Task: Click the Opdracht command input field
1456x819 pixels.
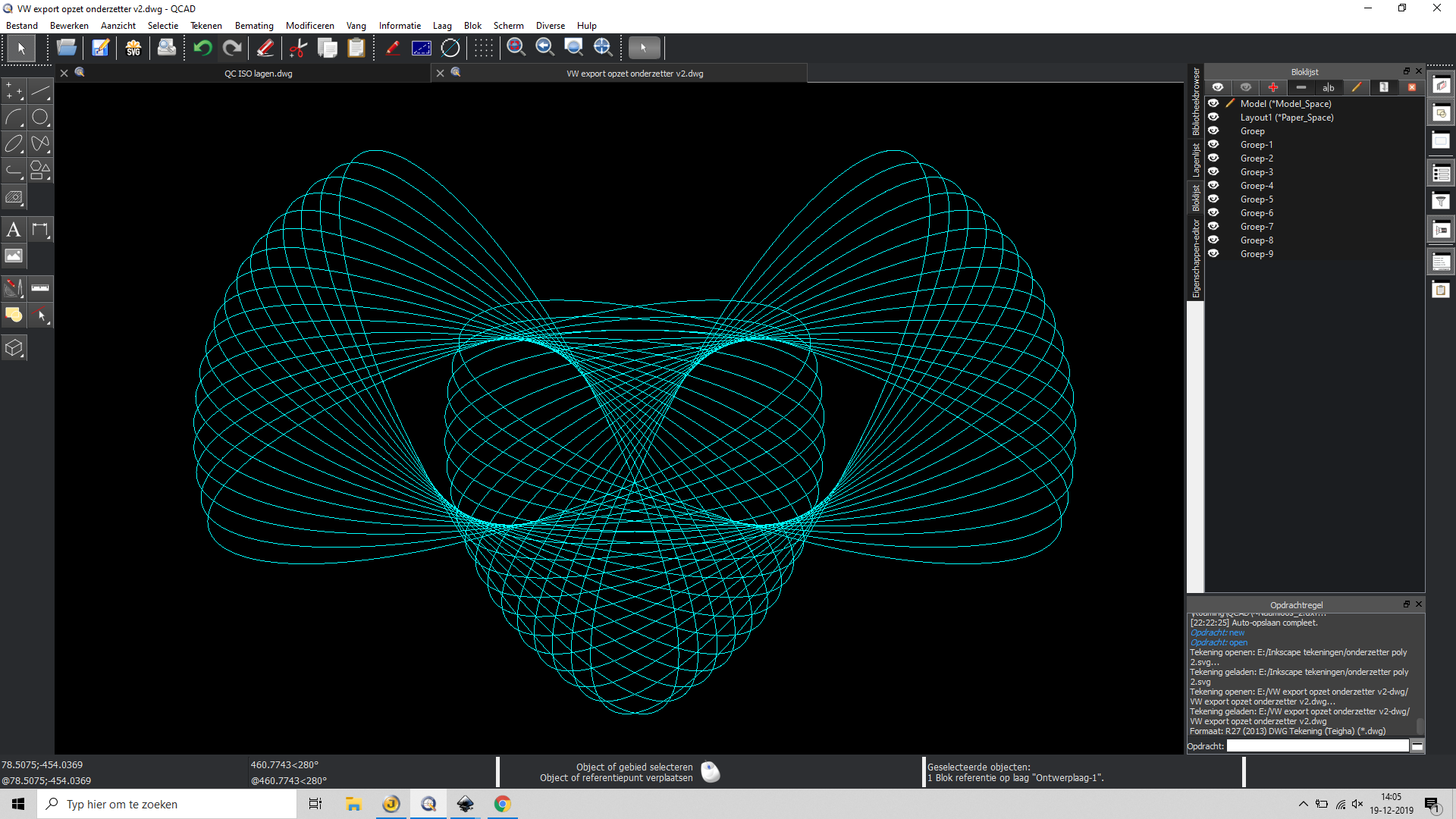Action: point(1317,746)
